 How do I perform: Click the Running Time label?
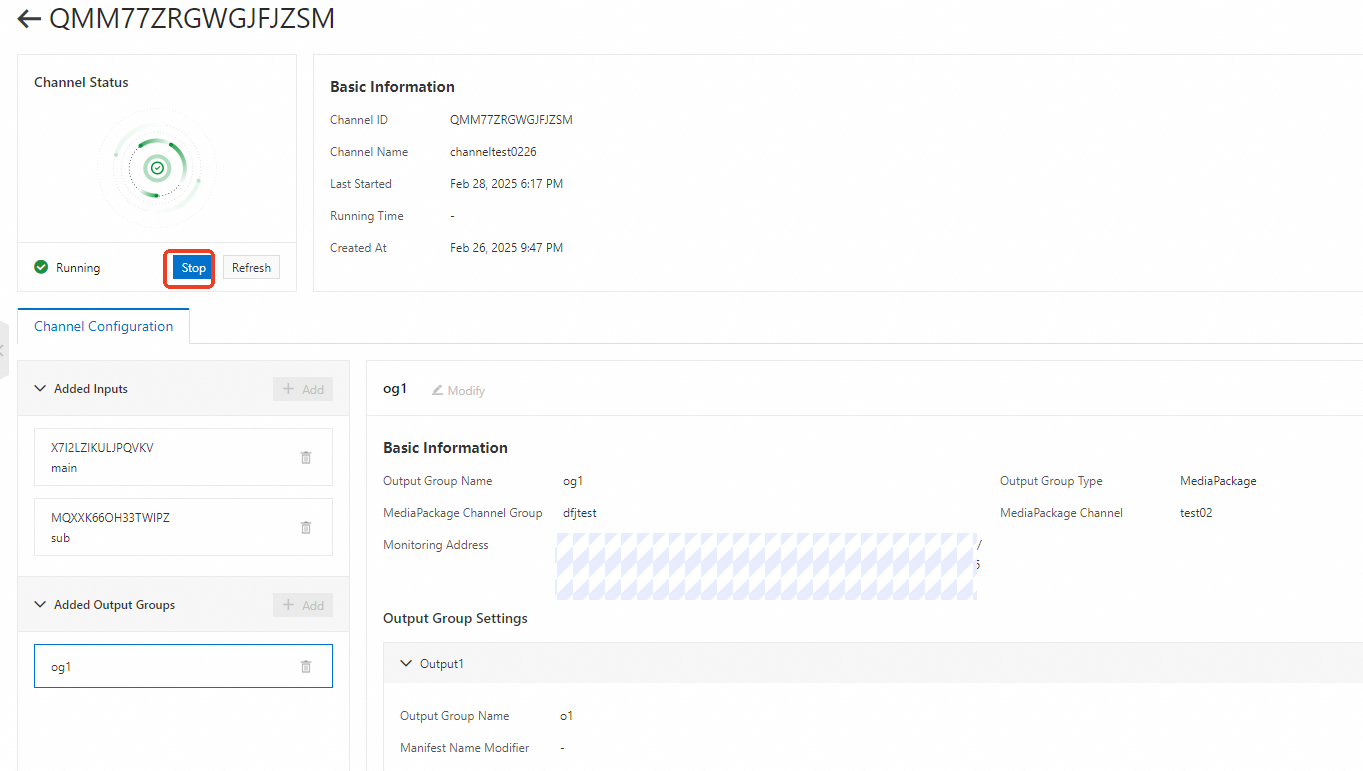pos(367,216)
